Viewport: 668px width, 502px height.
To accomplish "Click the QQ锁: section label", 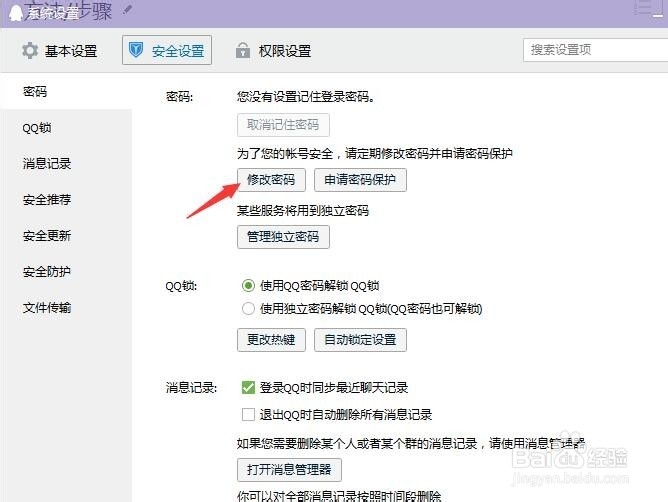I will click(181, 286).
